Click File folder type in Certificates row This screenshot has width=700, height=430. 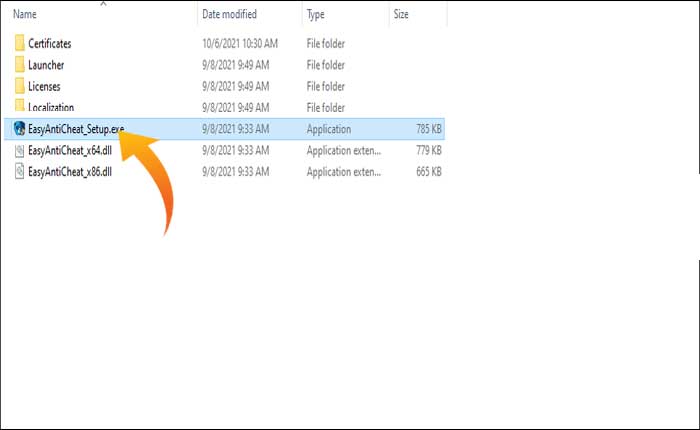click(326, 44)
